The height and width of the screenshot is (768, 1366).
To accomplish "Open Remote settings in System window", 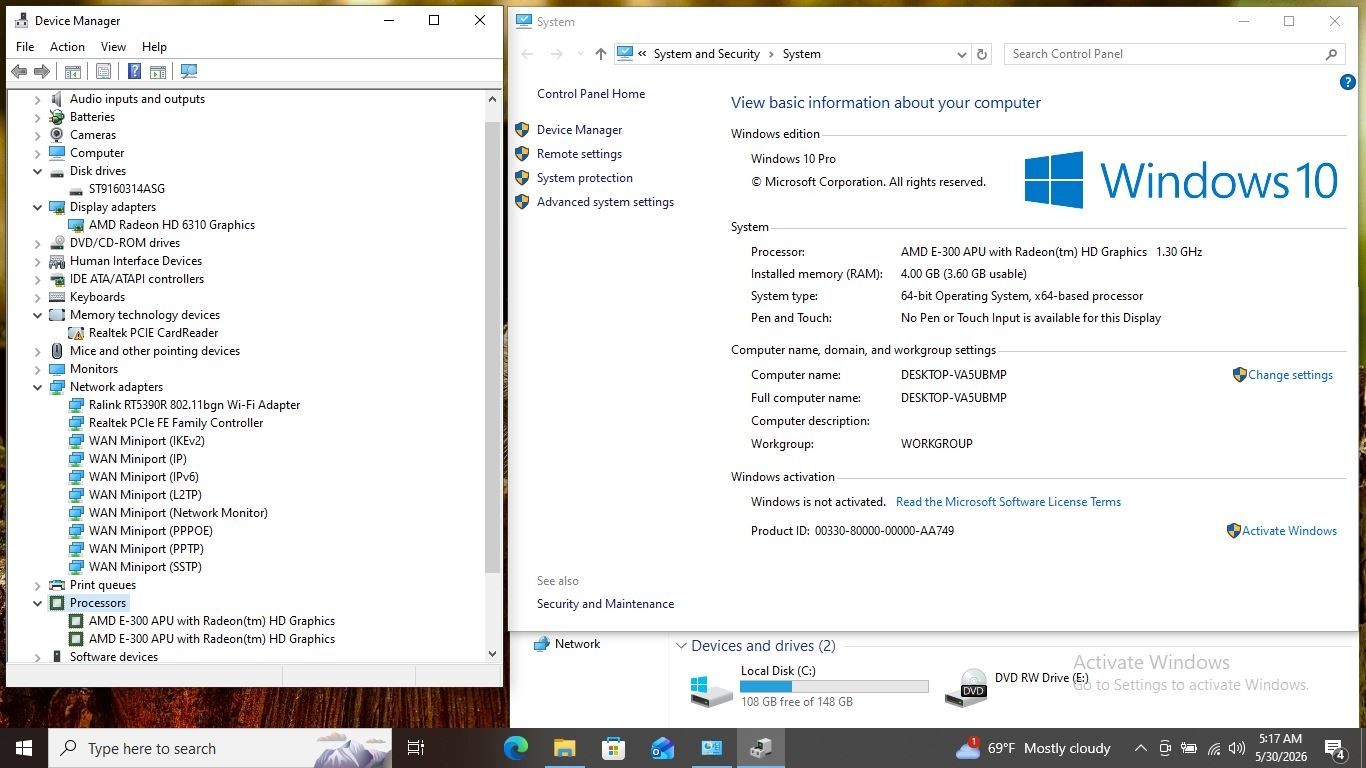I will [x=579, y=154].
